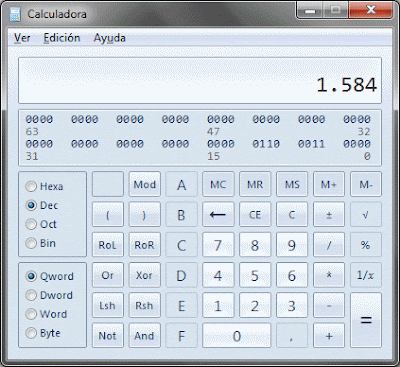400x367 pixels.
Task: Click the addition plus key
Action: (x=329, y=335)
